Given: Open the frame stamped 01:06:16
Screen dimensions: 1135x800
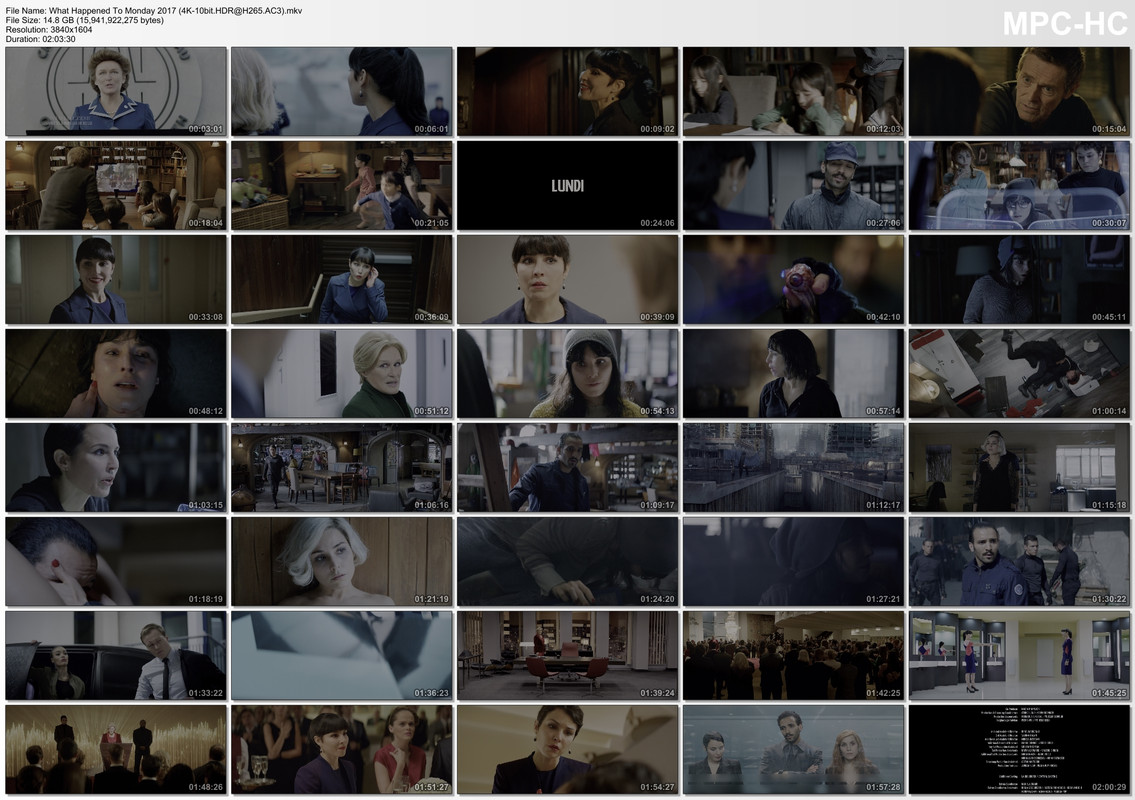Looking at the screenshot, I should pos(342,468).
